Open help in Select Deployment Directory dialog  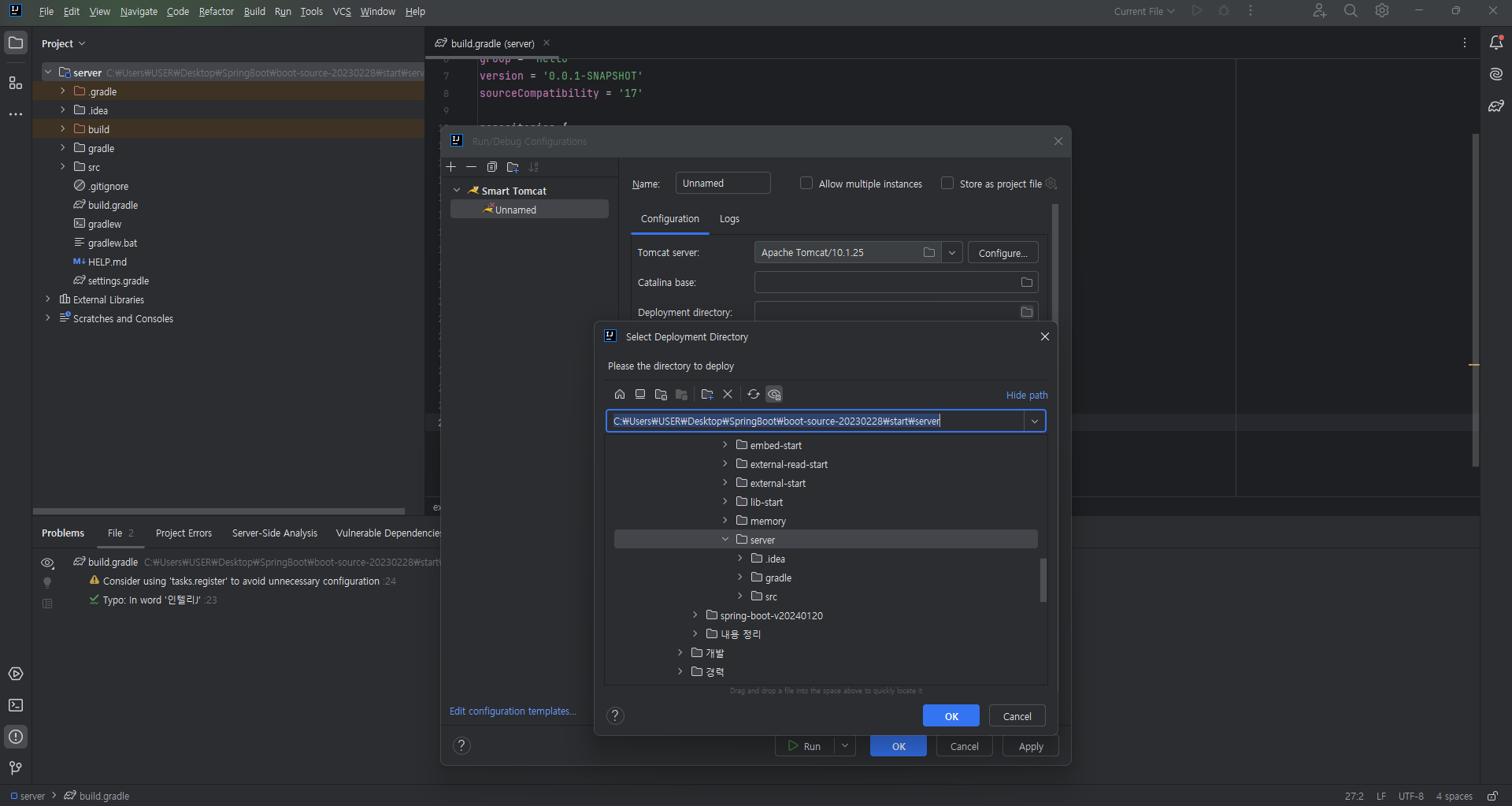616,715
